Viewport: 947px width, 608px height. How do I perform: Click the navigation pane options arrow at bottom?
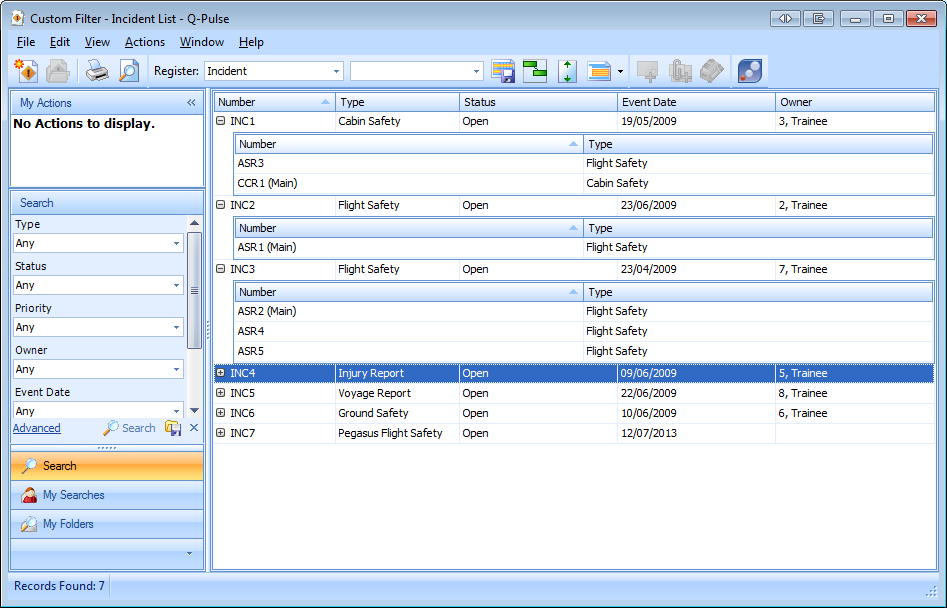coord(189,553)
